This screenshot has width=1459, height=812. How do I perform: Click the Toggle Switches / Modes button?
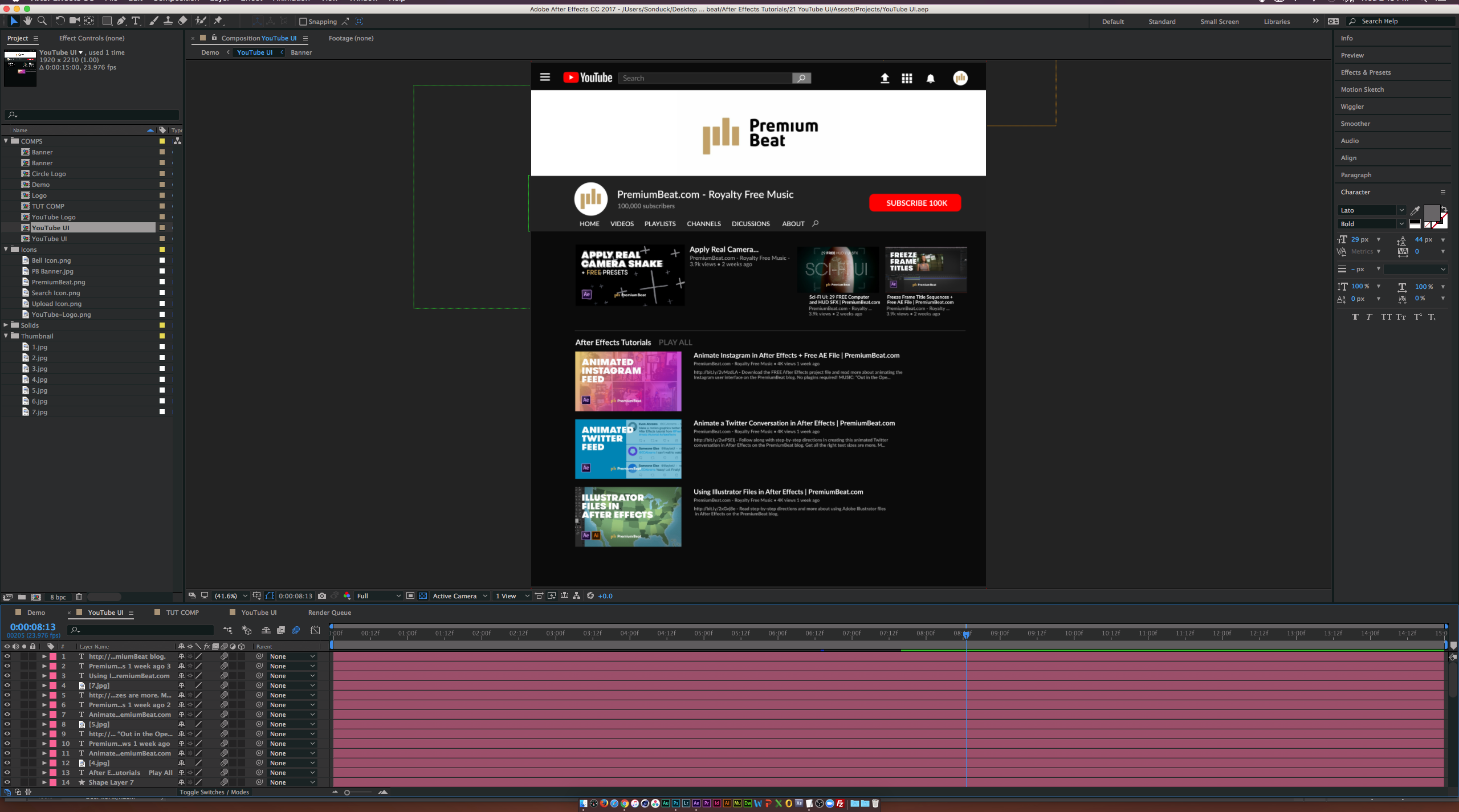[x=214, y=791]
